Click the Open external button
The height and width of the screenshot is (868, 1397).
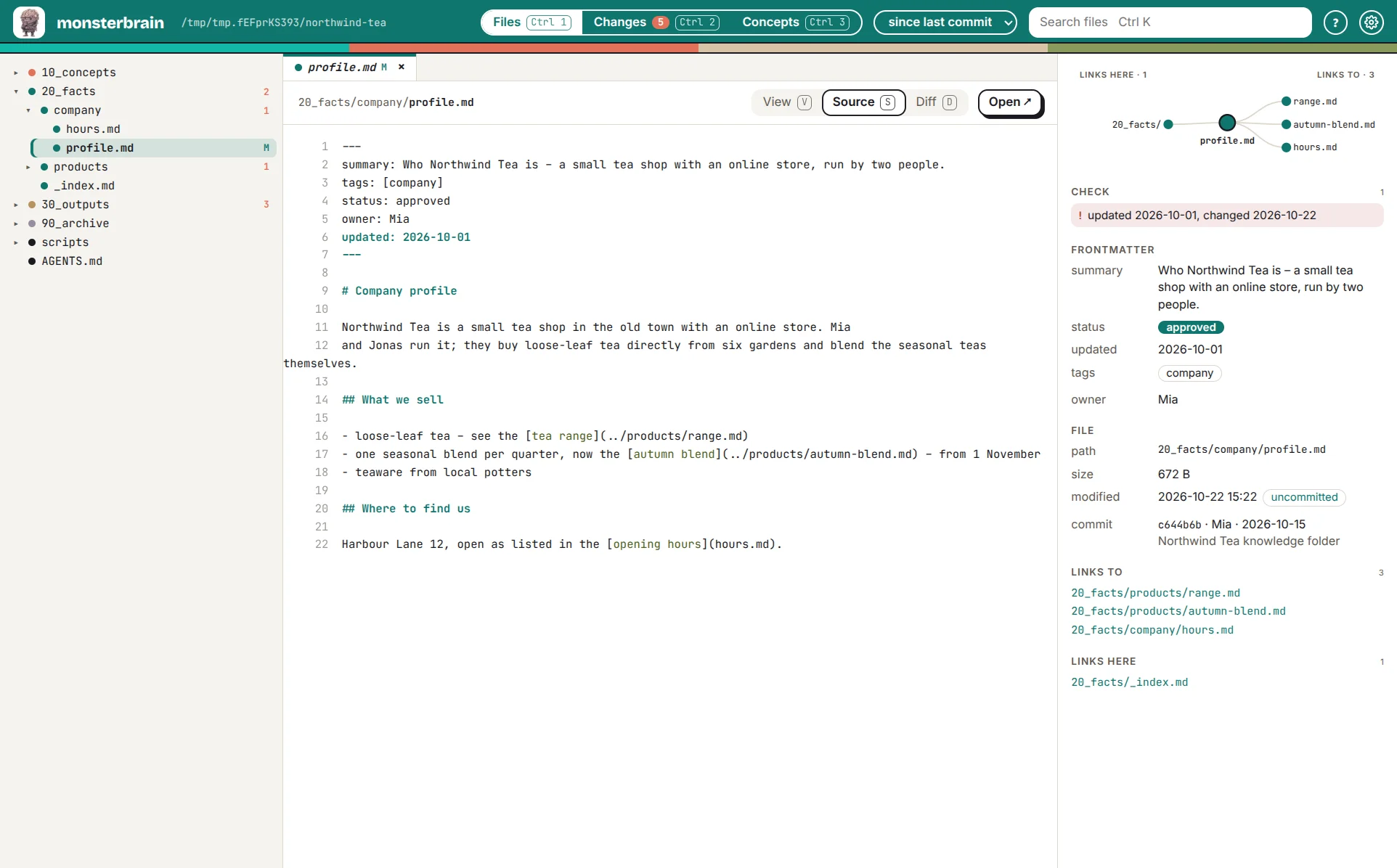pos(1010,102)
